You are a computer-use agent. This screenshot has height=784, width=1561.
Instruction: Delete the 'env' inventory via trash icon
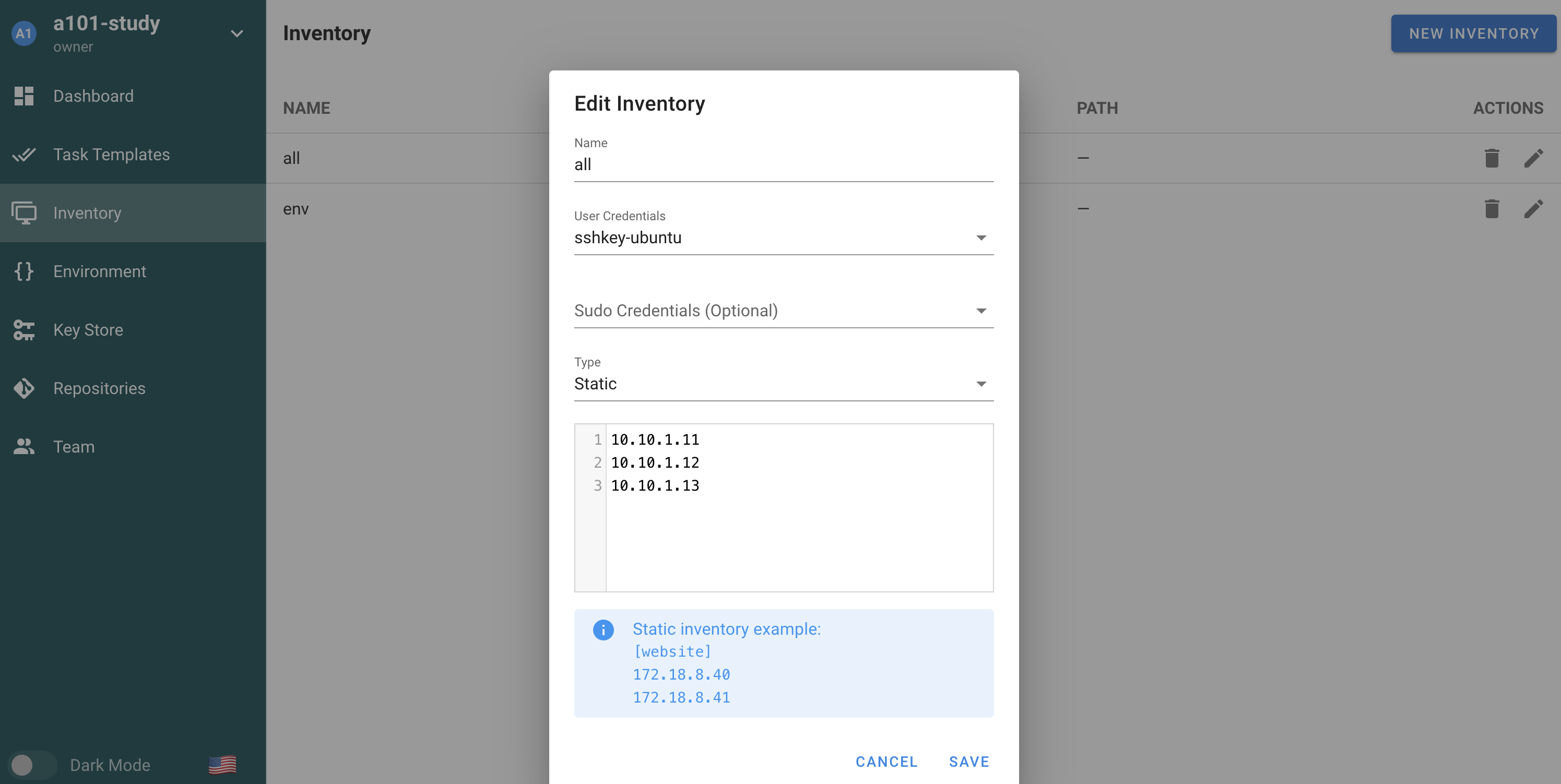(1492, 209)
